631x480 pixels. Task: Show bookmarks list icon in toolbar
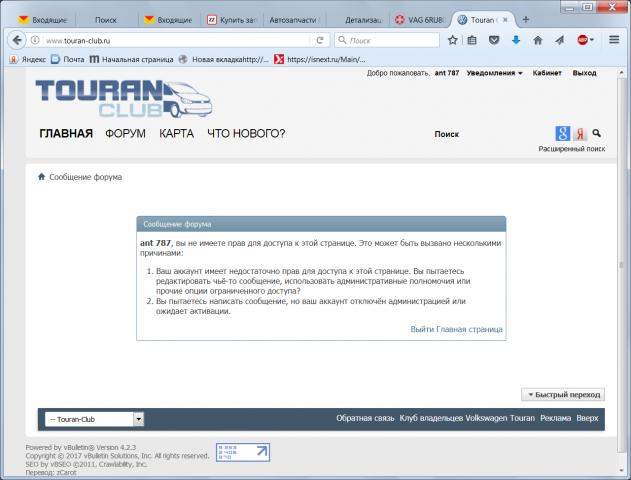pos(472,40)
